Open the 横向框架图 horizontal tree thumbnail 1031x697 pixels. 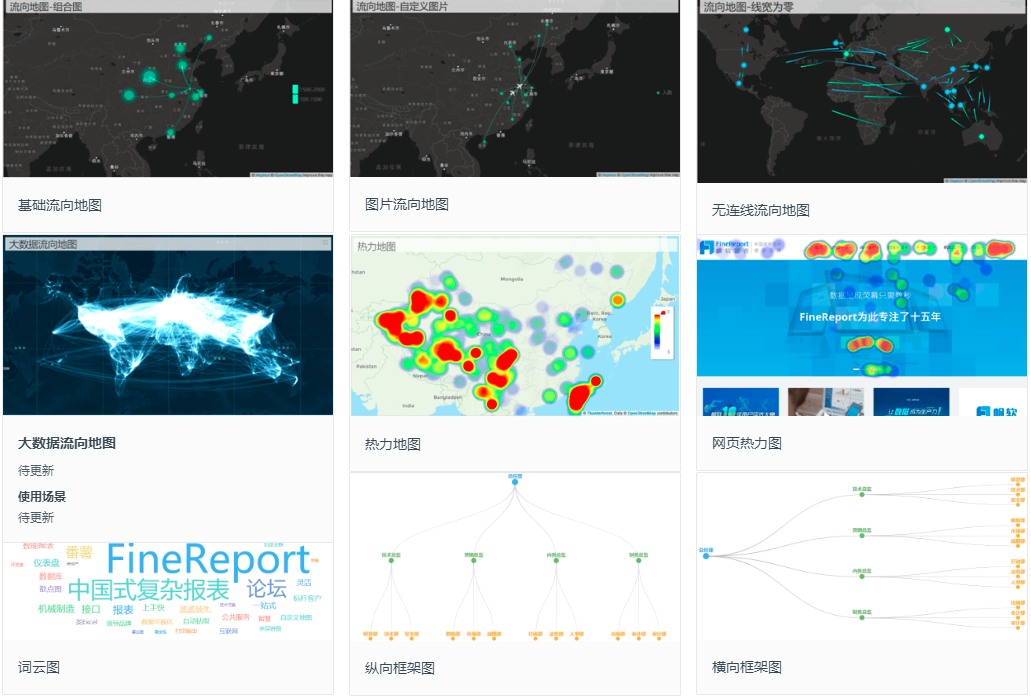point(861,556)
